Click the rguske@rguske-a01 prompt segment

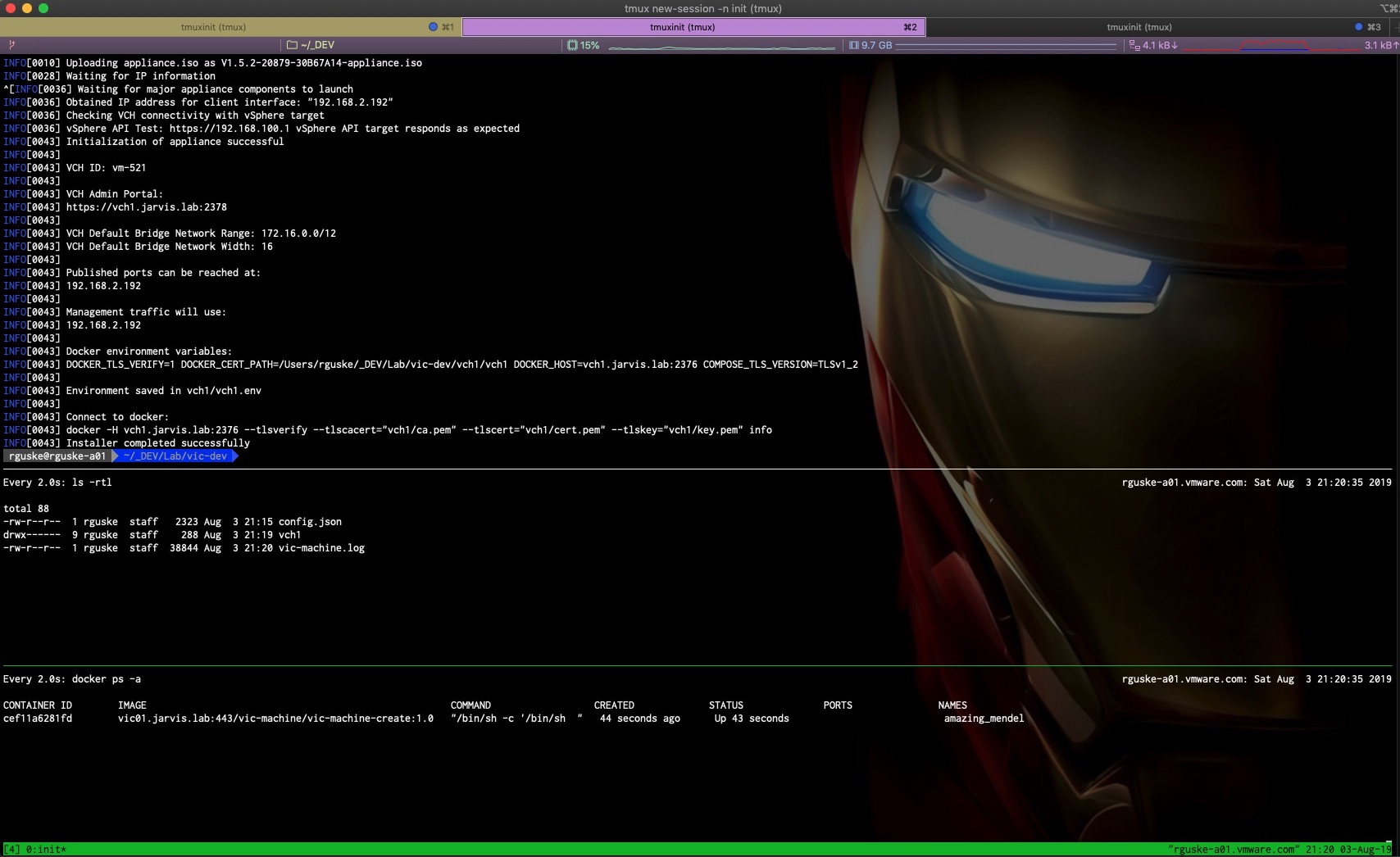57,456
